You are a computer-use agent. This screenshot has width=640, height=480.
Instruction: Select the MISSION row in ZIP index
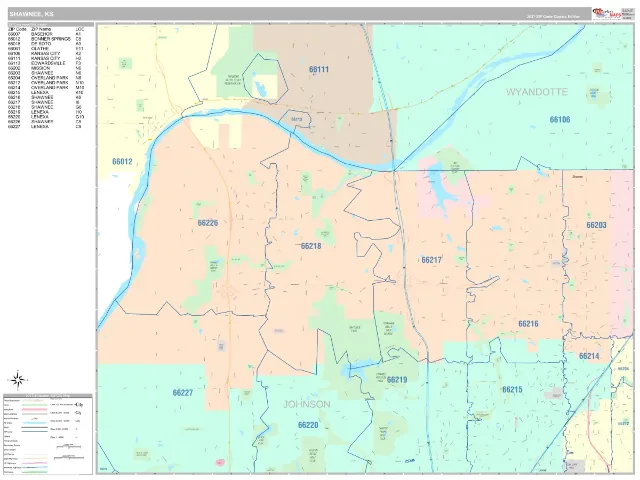46,68
